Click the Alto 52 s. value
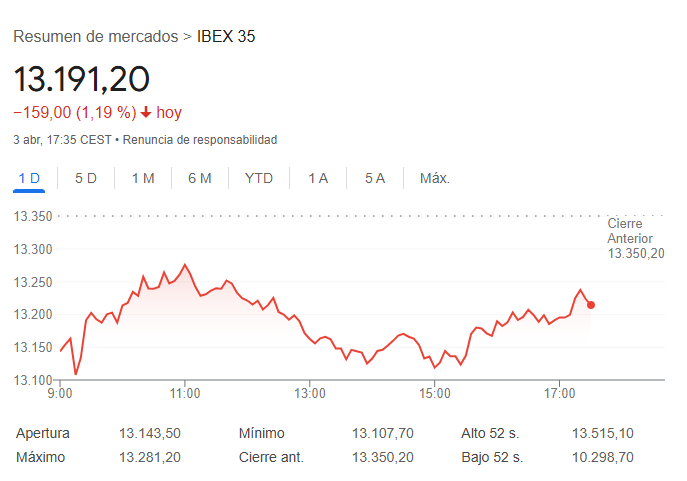This screenshot has height=481, width=687. [x=603, y=433]
